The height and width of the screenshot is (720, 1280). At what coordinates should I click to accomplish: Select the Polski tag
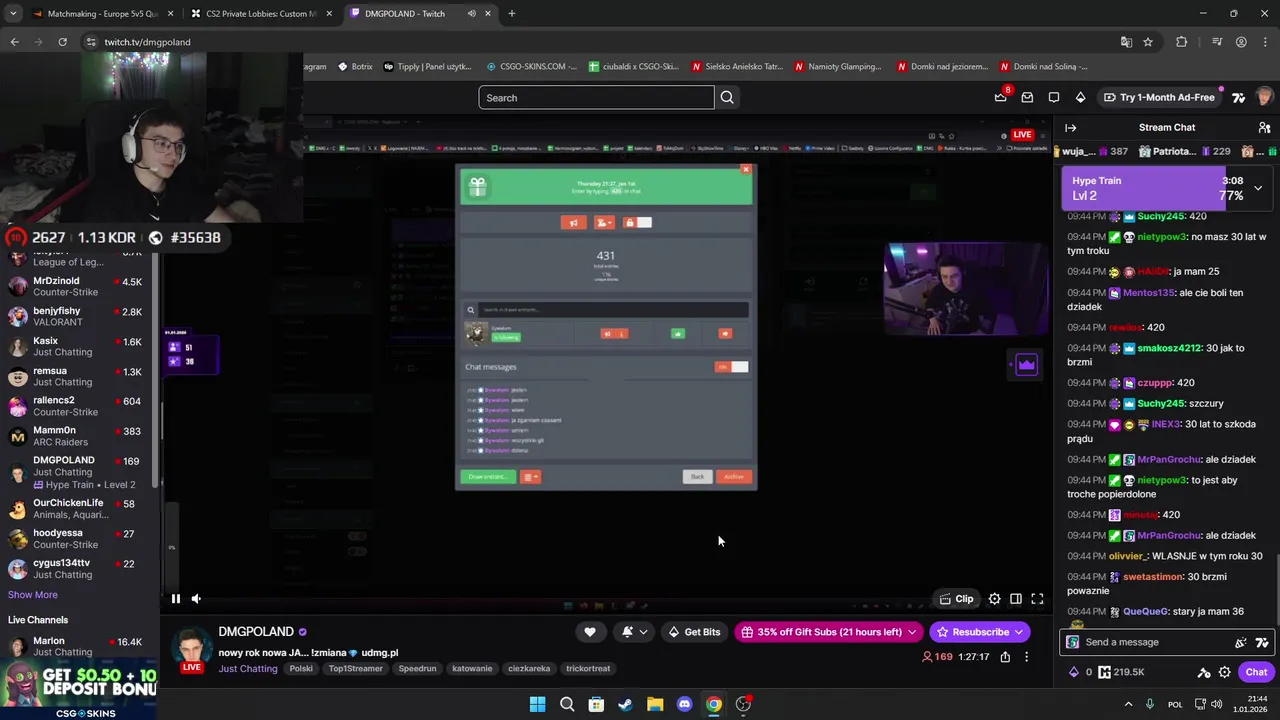[x=301, y=668]
